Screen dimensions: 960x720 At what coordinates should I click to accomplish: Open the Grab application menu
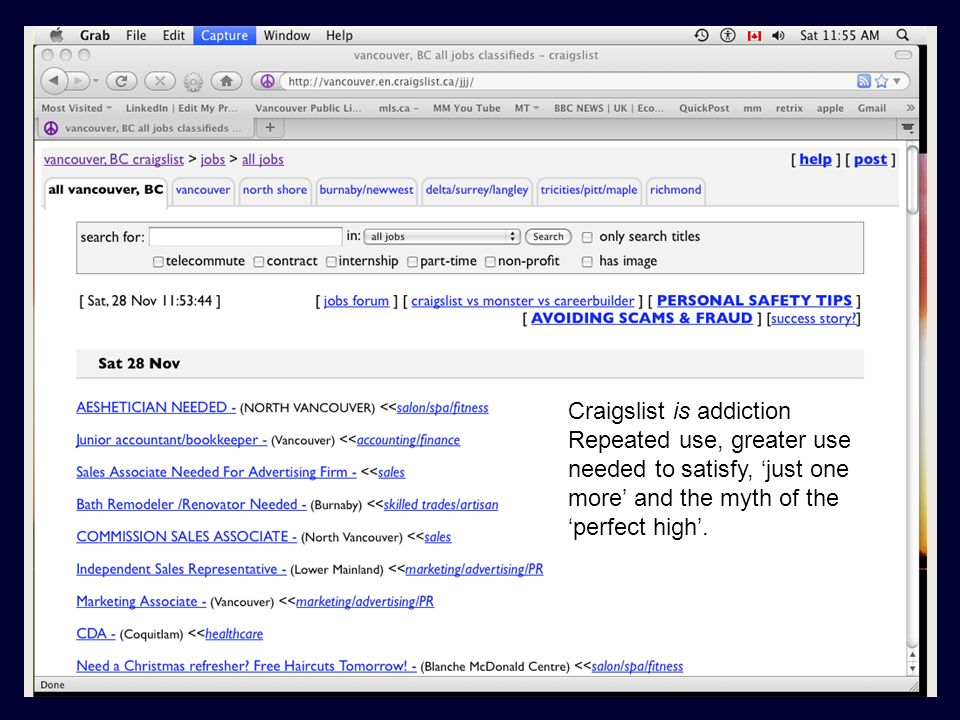pos(94,36)
